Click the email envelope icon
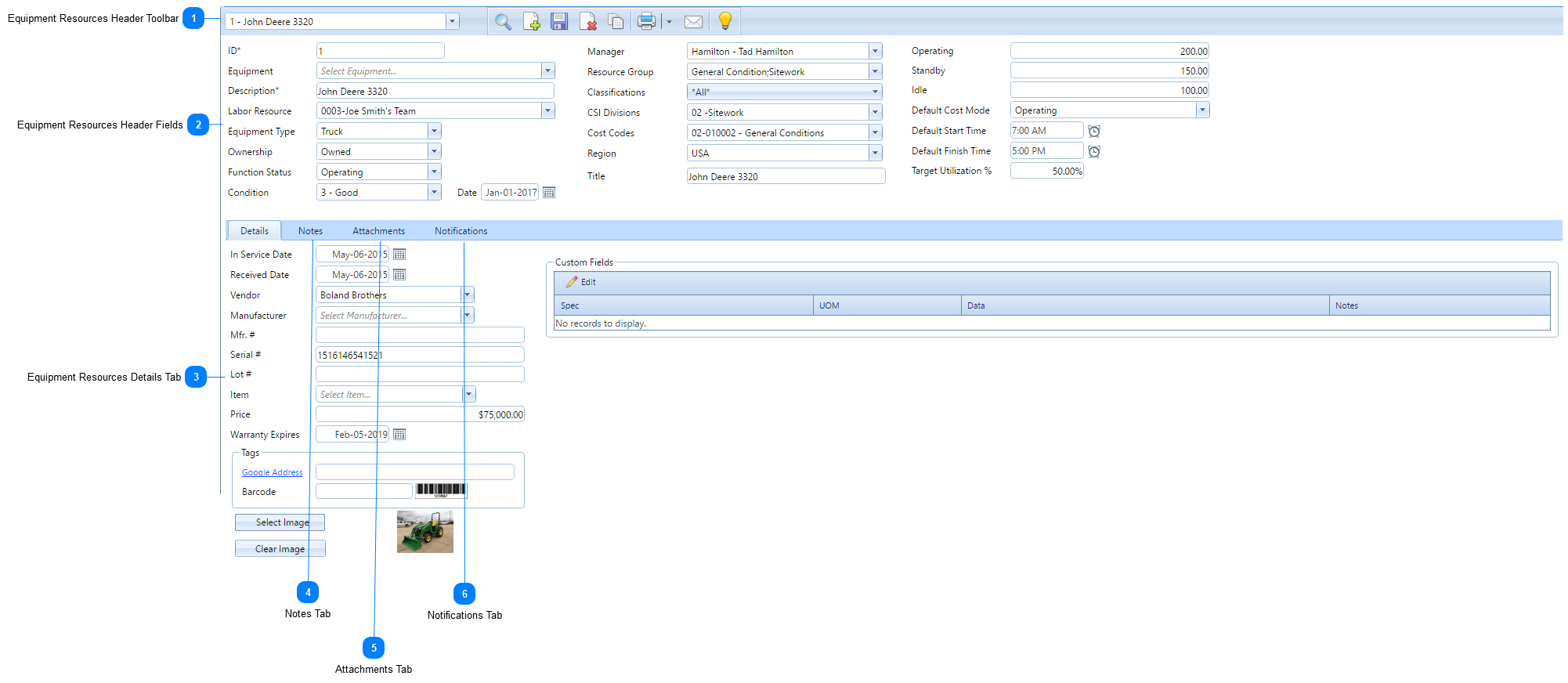 coord(693,22)
